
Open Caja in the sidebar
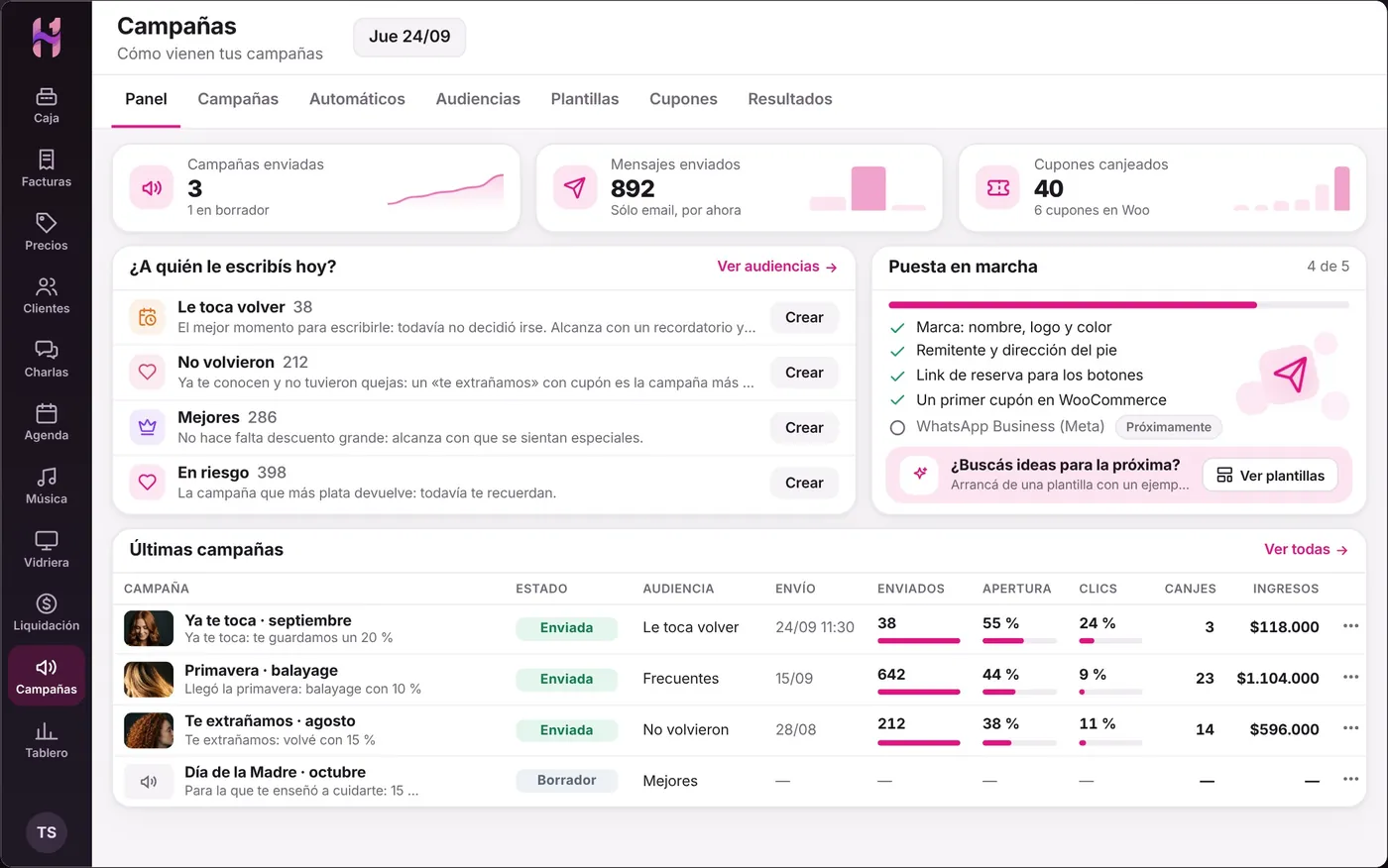(47, 106)
